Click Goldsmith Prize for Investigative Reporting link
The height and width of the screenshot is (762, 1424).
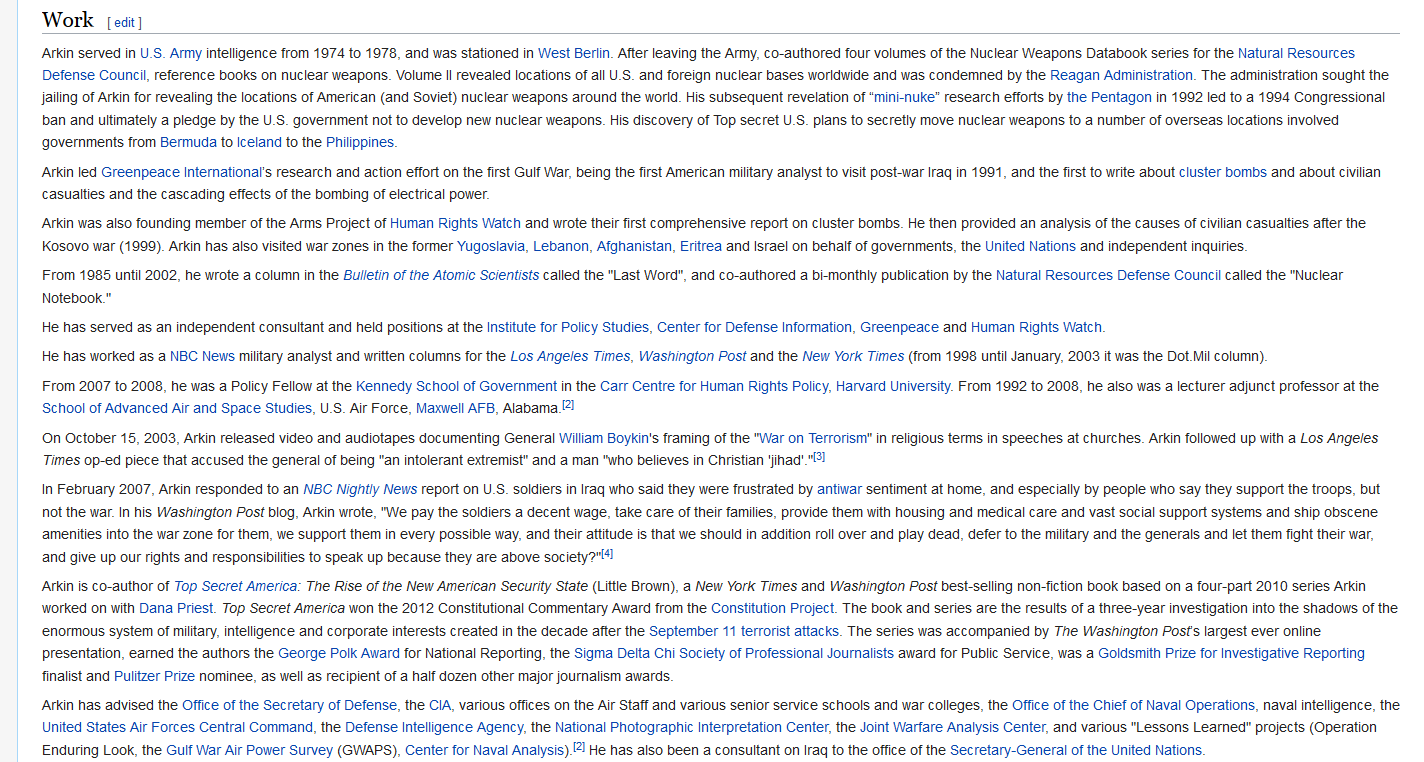[x=1231, y=653]
